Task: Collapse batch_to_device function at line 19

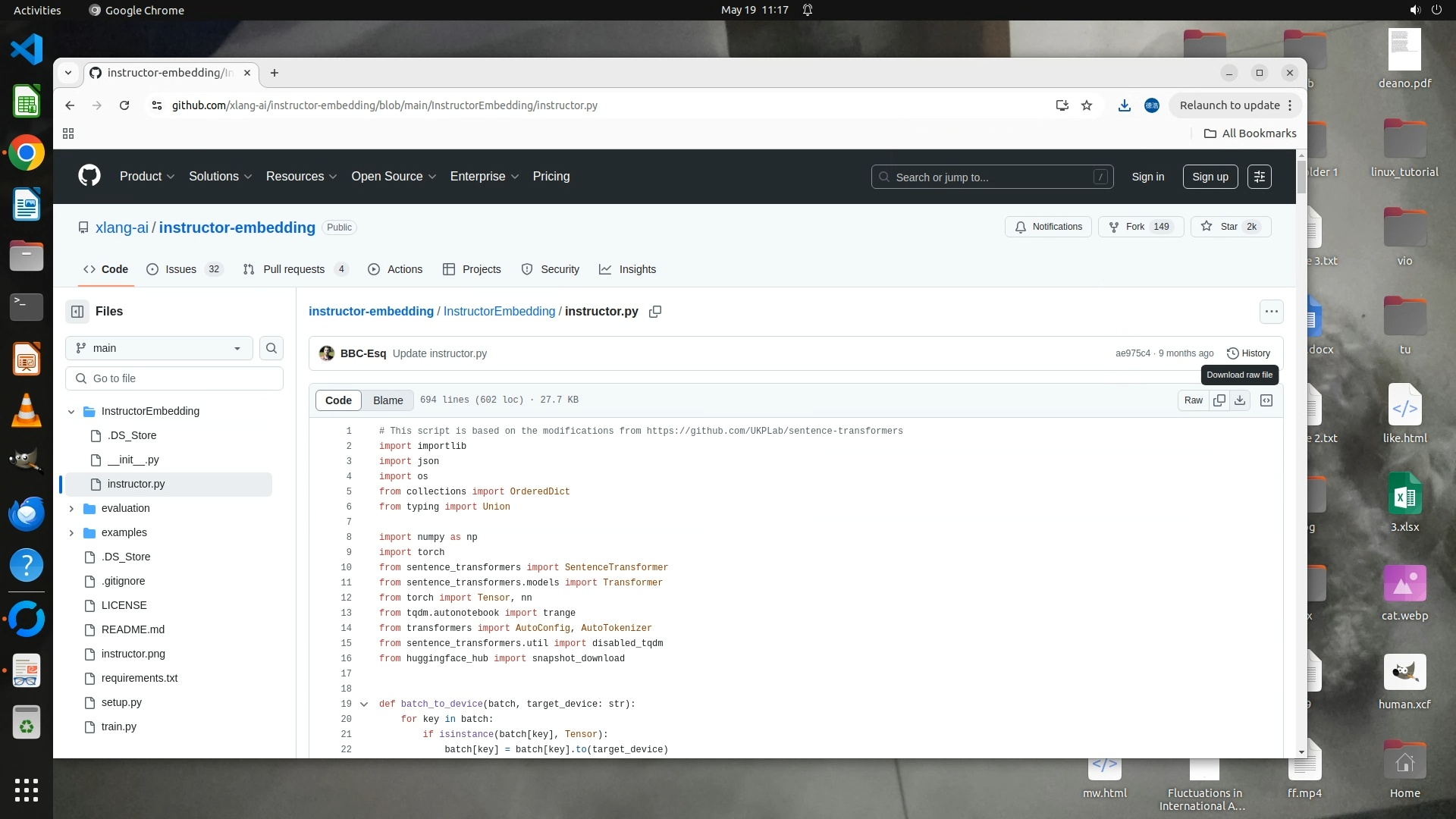Action: (364, 704)
